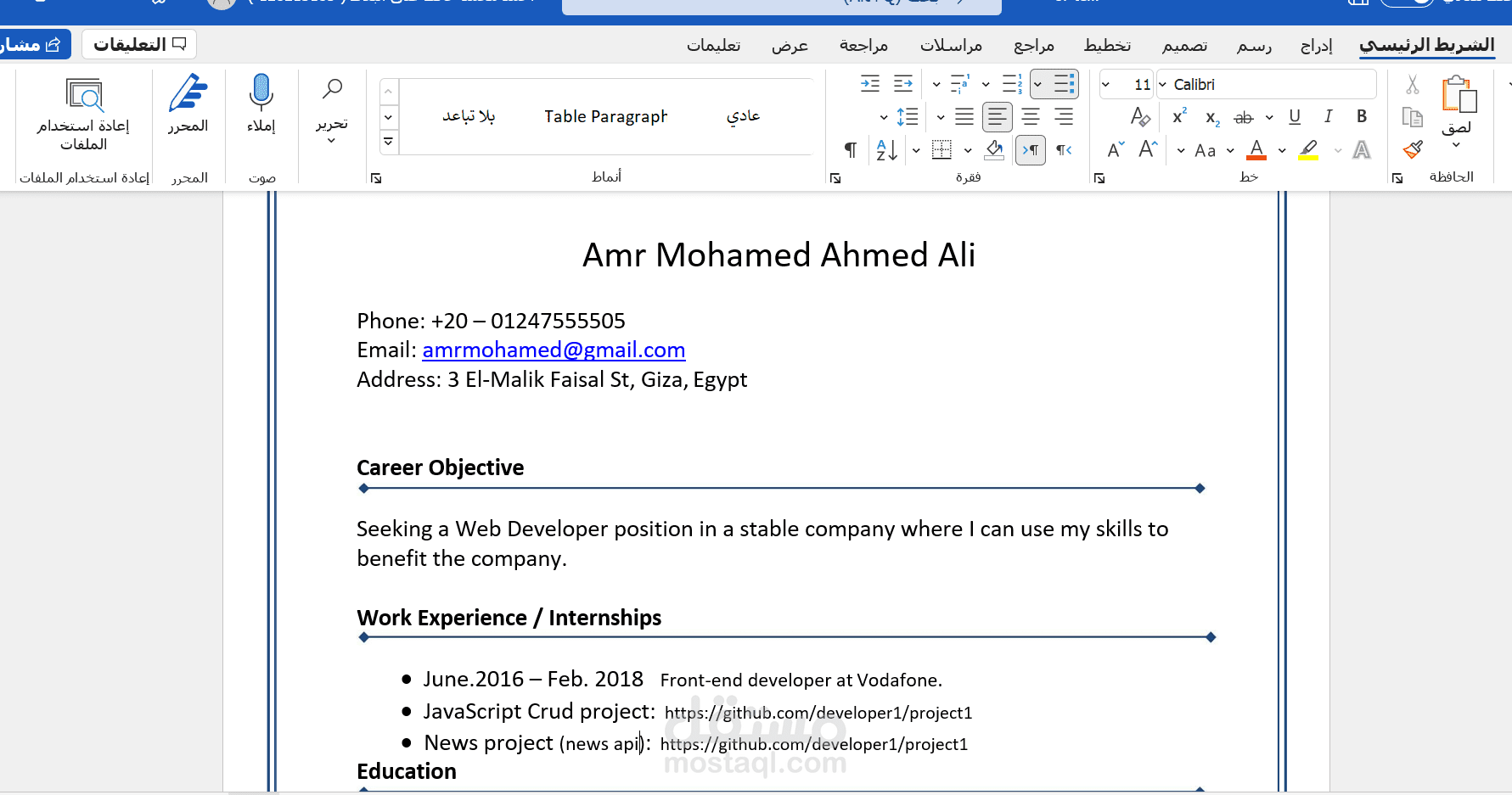Click amrmohamed@gmail.com email link
1512x795 pixels.
click(554, 350)
